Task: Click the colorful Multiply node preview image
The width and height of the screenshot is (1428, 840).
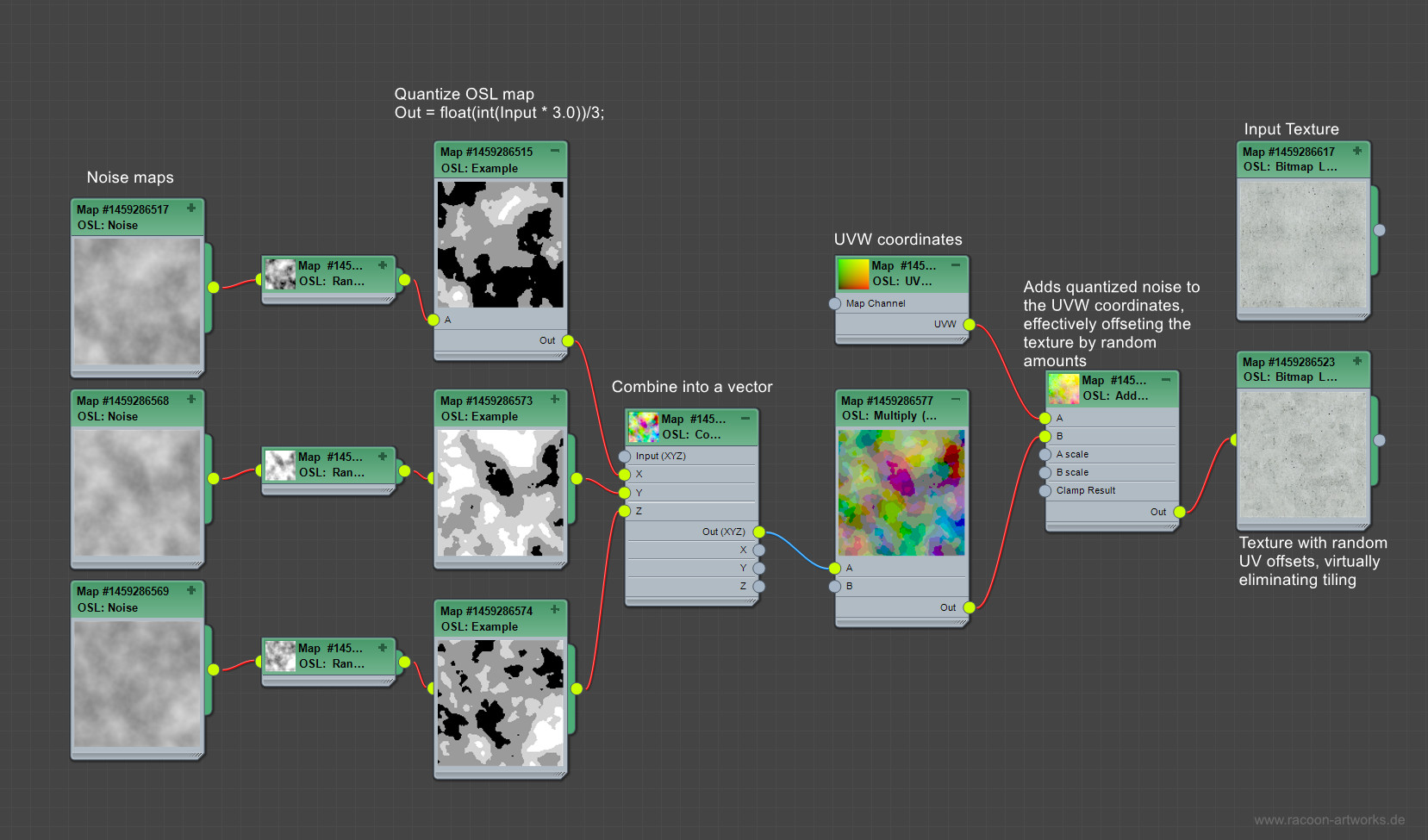Action: [901, 493]
